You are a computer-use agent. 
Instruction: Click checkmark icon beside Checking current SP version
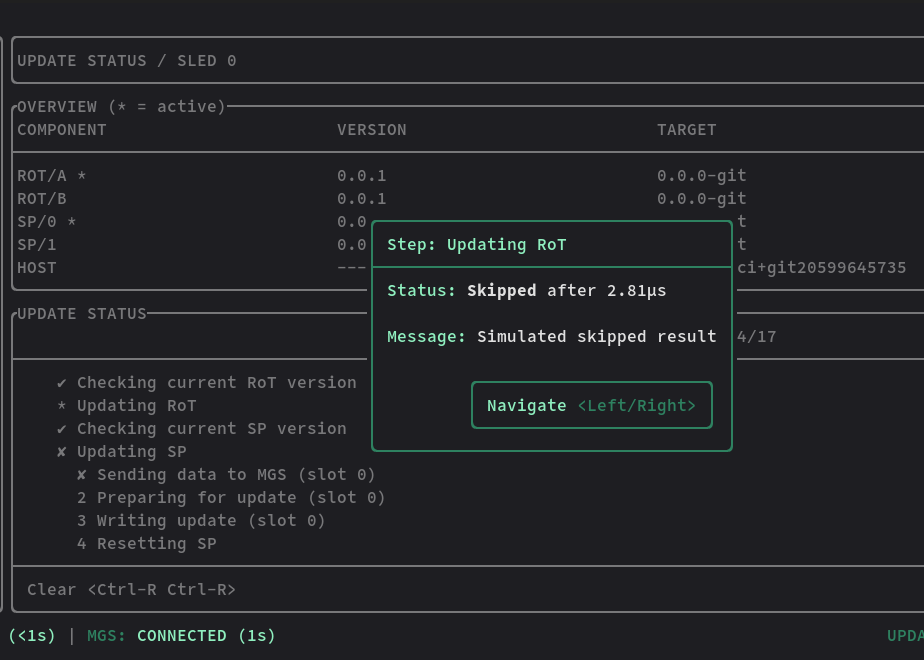pos(61,429)
